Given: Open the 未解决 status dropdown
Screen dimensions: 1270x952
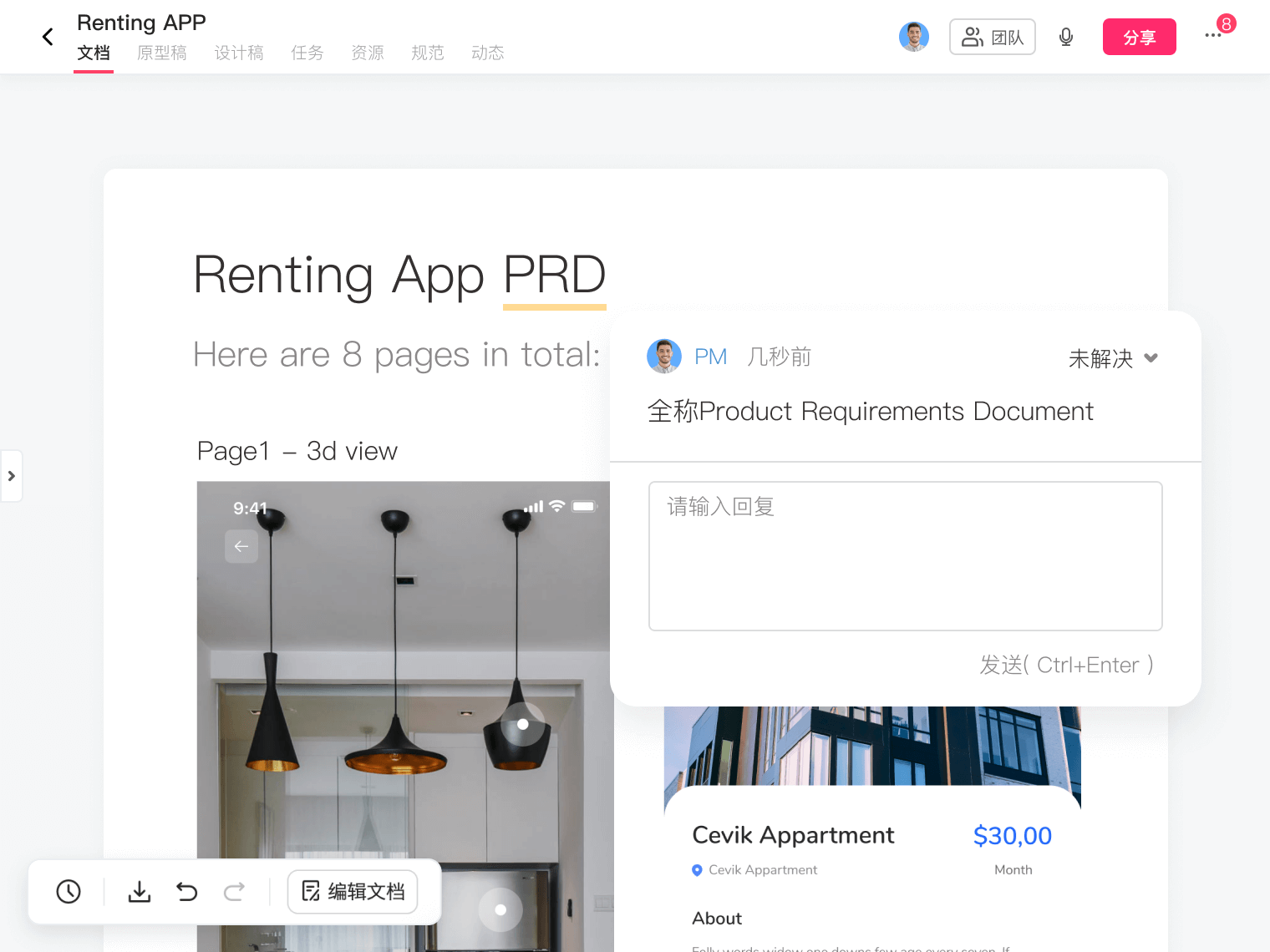Looking at the screenshot, I should (x=1114, y=358).
